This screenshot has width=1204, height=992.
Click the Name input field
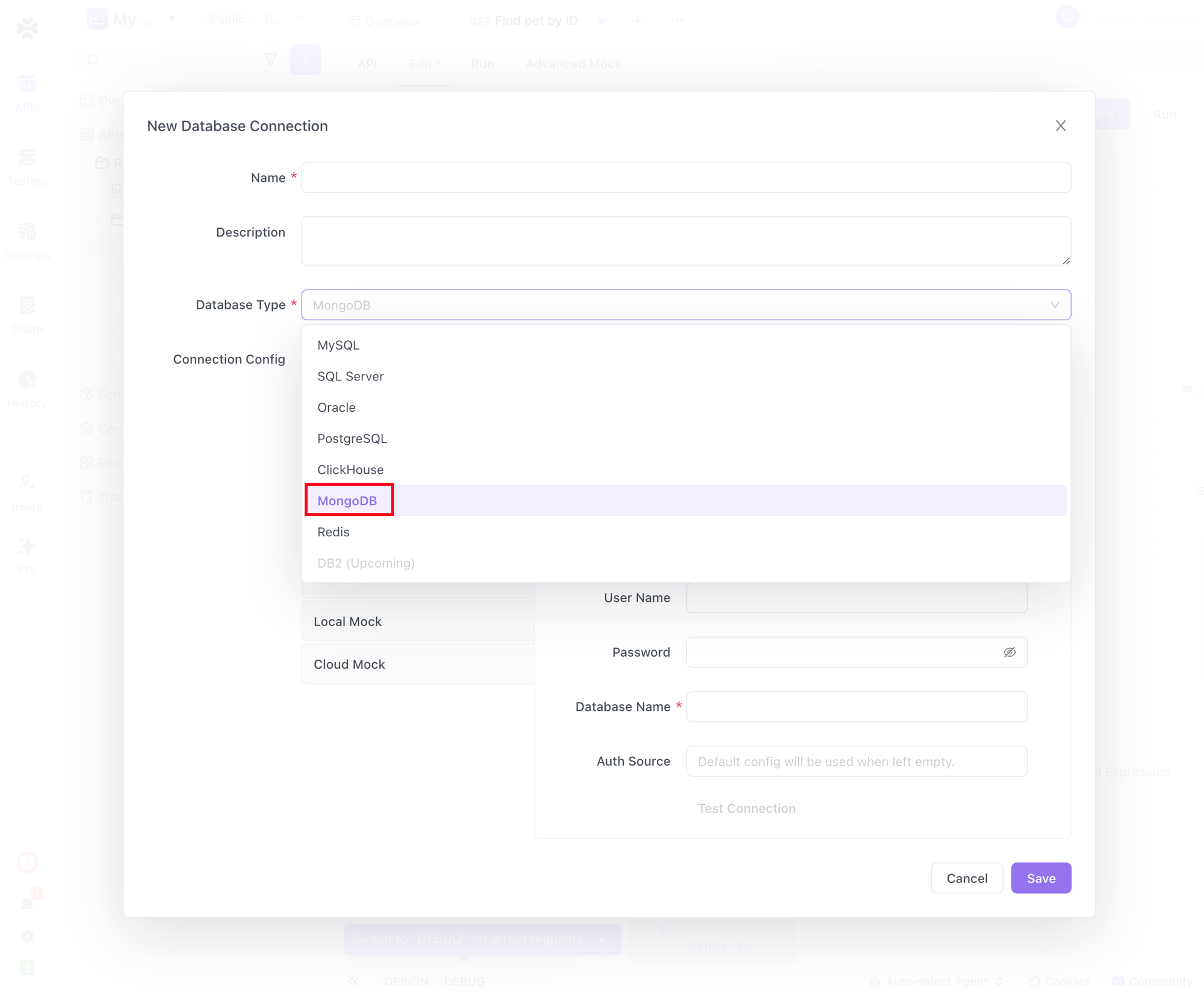point(686,178)
